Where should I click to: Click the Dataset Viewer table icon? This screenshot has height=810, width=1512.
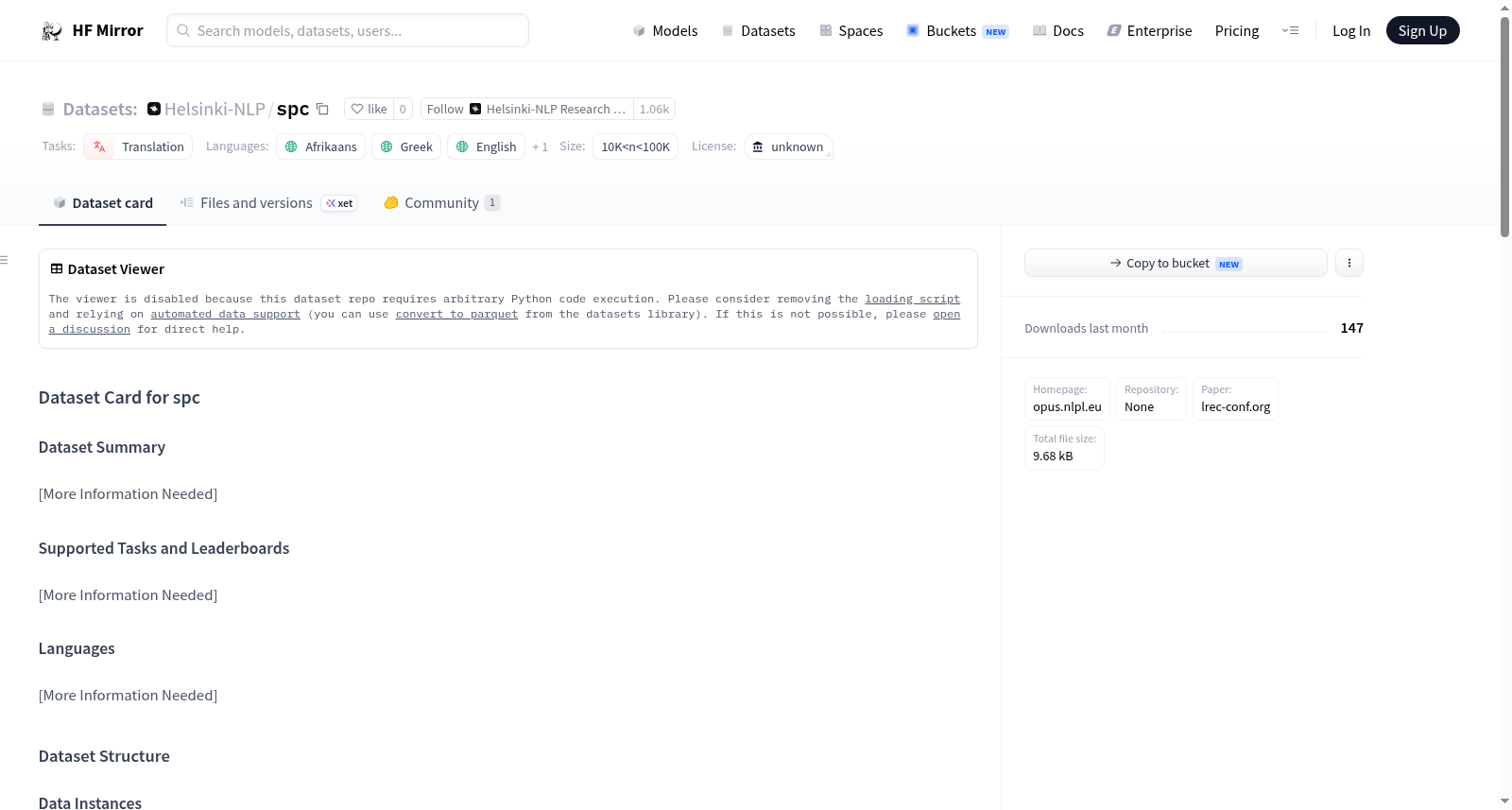pyautogui.click(x=57, y=268)
